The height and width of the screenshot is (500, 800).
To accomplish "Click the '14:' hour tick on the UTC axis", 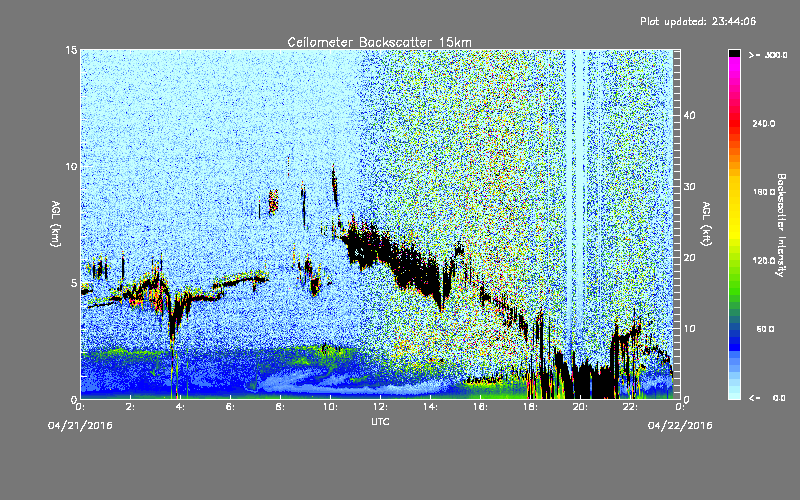I will click(x=431, y=407).
